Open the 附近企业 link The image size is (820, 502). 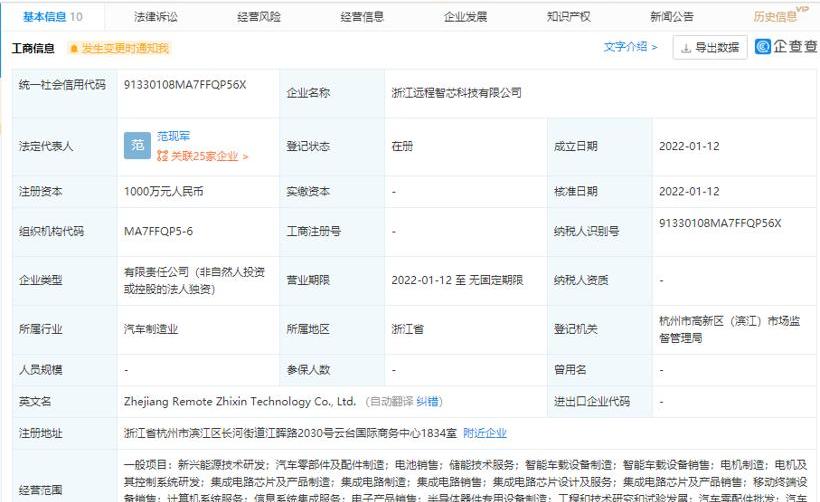485,433
